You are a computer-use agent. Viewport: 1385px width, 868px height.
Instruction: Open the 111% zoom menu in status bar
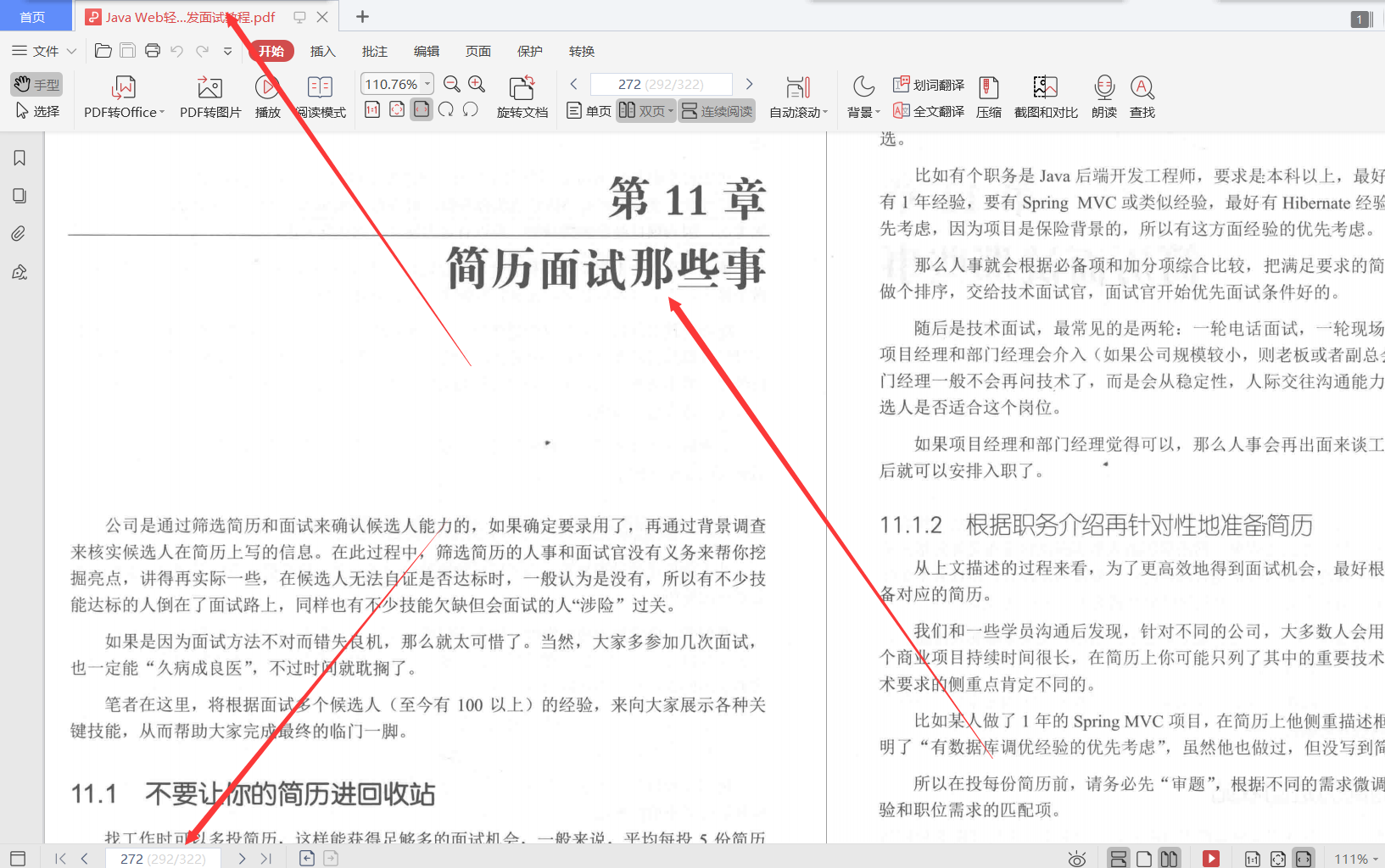[x=1355, y=859]
